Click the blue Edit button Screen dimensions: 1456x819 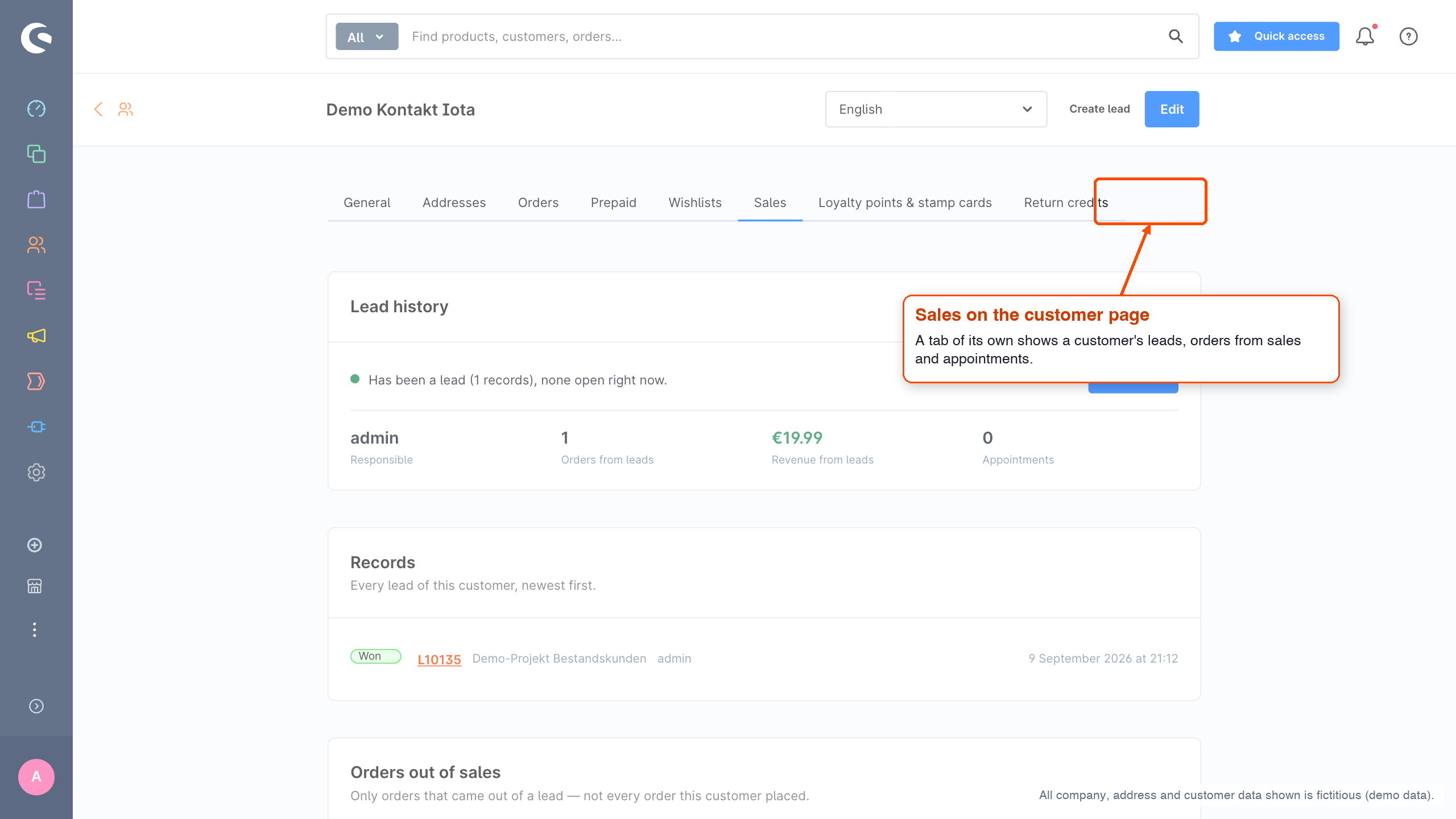click(1172, 109)
